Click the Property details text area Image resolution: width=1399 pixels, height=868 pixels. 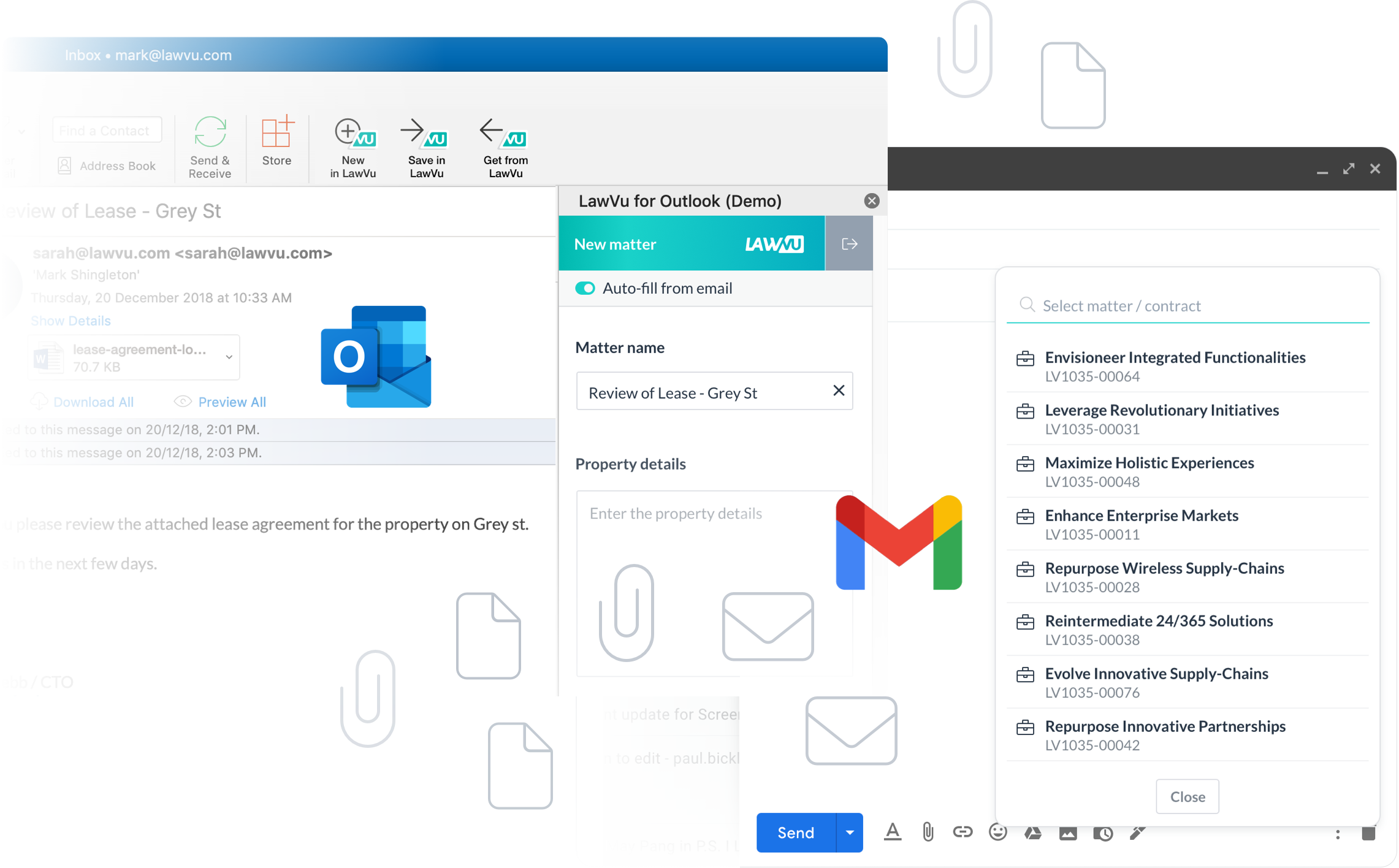pos(714,582)
